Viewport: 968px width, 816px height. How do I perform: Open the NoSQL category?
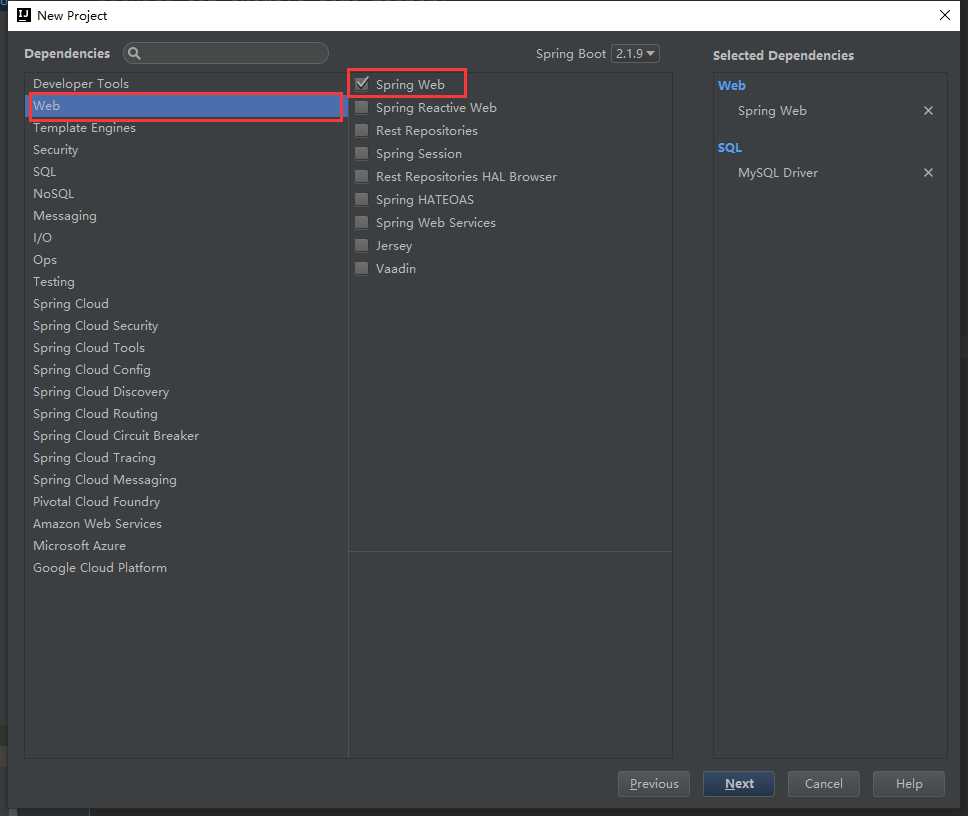click(186, 194)
